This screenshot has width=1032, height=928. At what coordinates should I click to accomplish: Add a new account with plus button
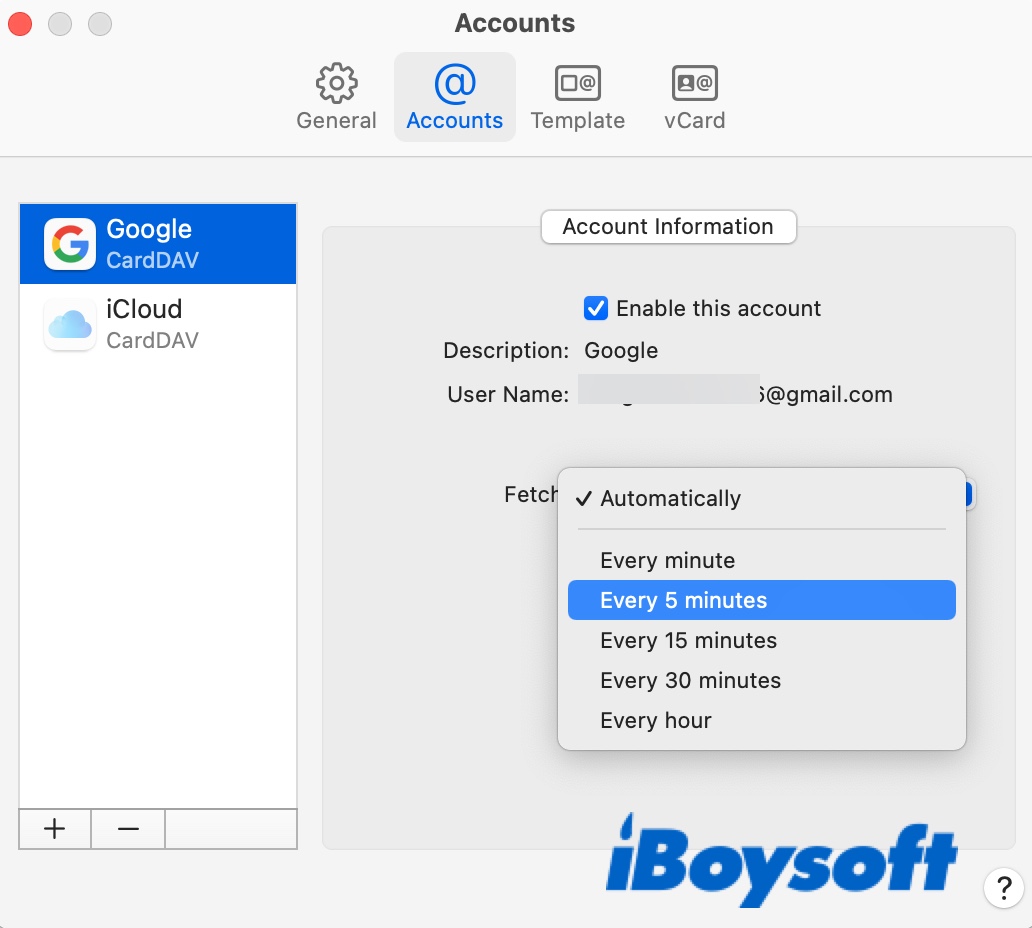(55, 829)
